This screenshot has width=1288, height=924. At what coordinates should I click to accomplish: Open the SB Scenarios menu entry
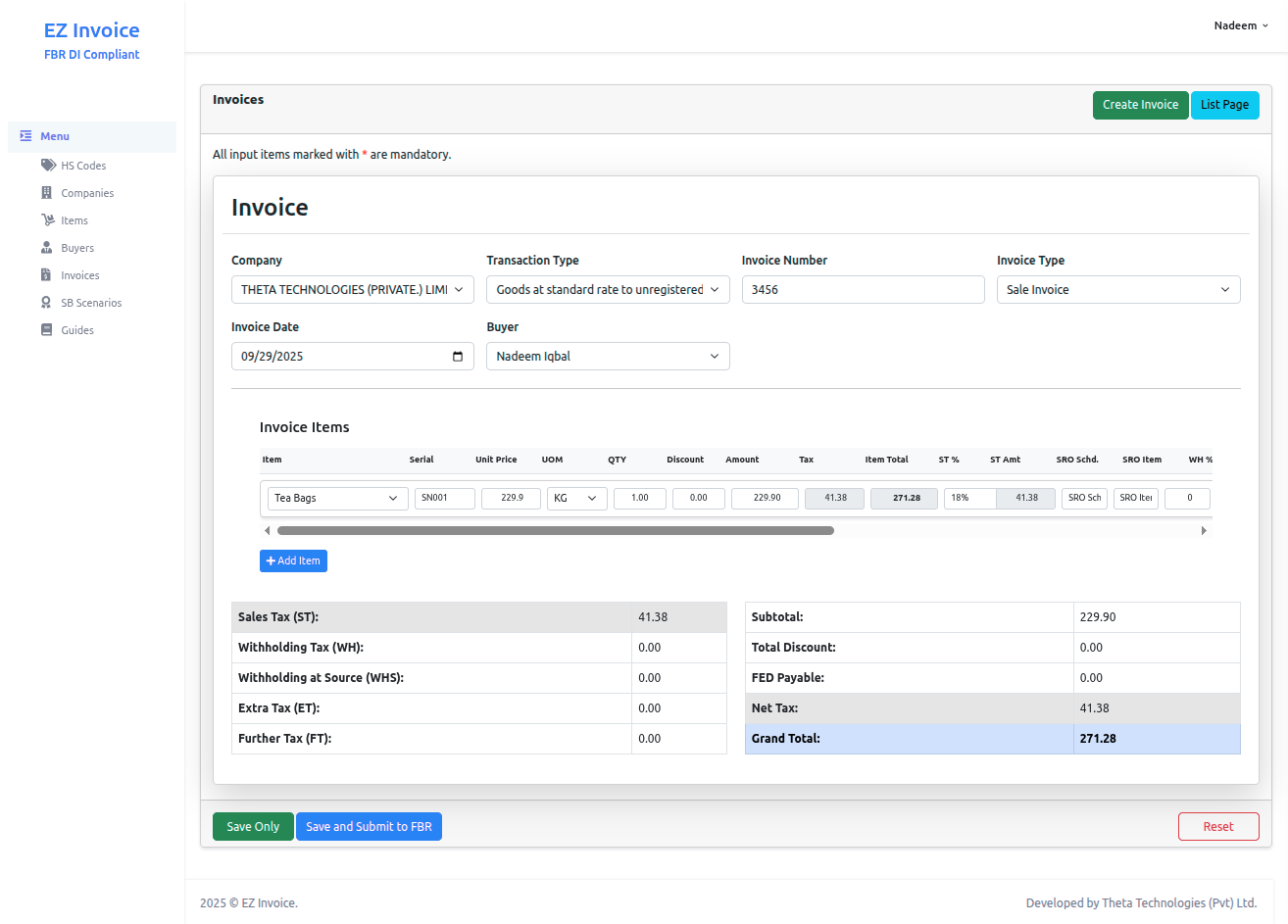91,303
